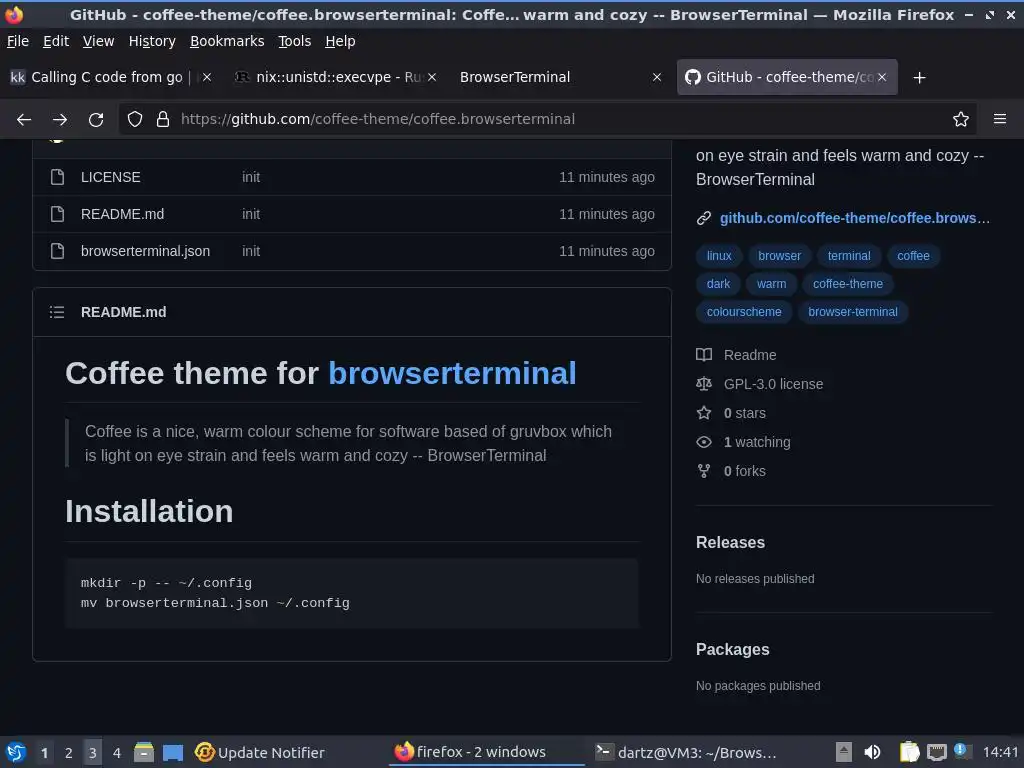
Task: Open the clipboard manager tray icon
Action: coord(909,752)
